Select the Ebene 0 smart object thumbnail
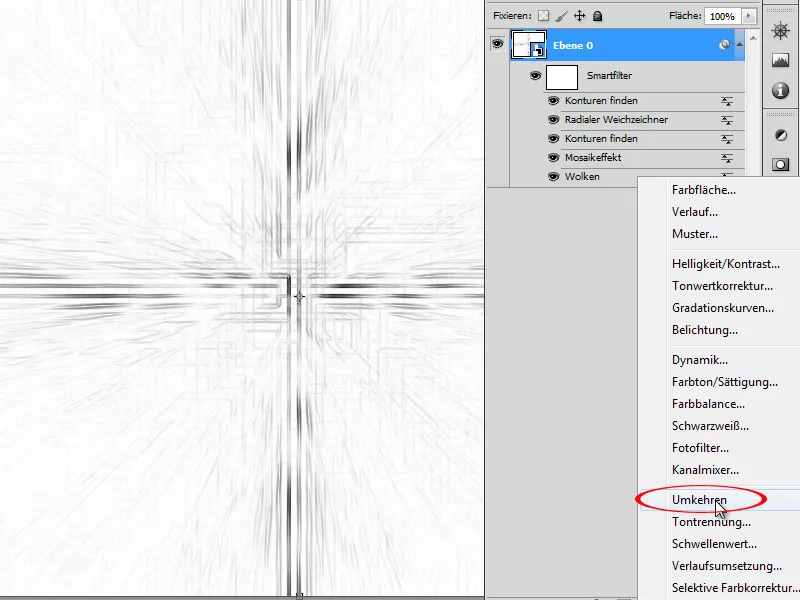Viewport: 800px width, 600px height. point(529,44)
